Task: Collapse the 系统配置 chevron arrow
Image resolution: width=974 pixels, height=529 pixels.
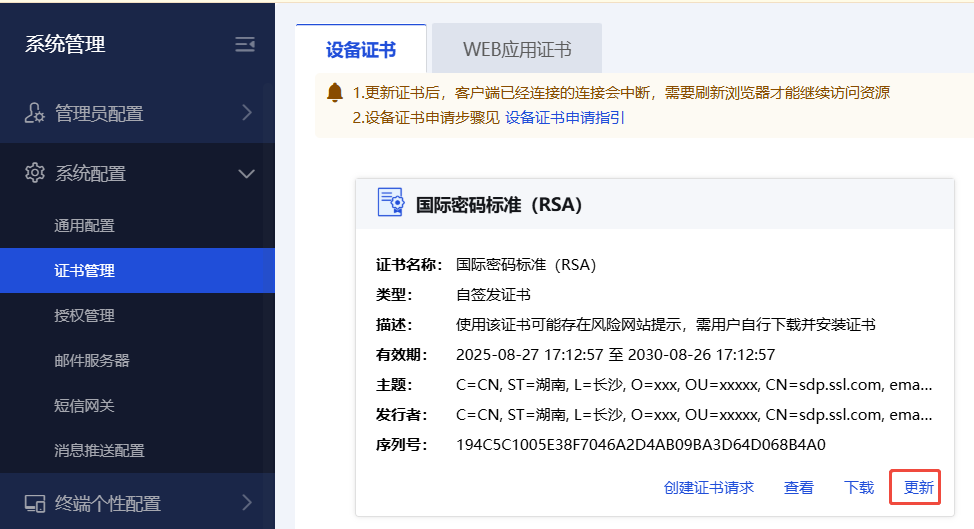Action: (x=247, y=174)
